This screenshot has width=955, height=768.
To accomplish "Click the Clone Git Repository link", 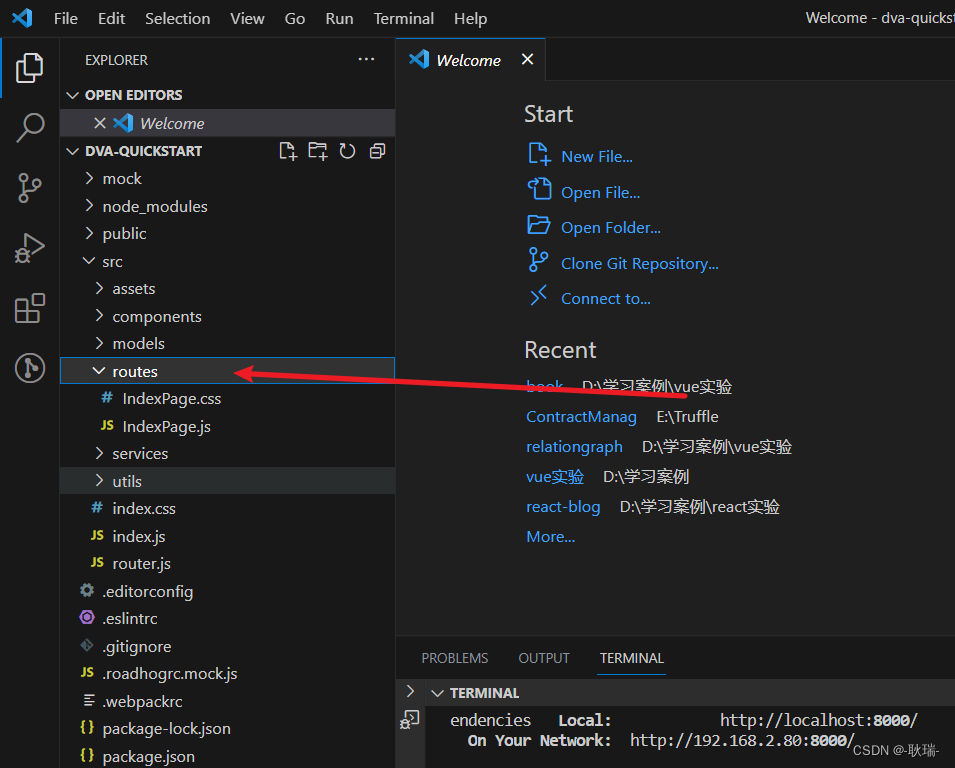I will (638, 262).
